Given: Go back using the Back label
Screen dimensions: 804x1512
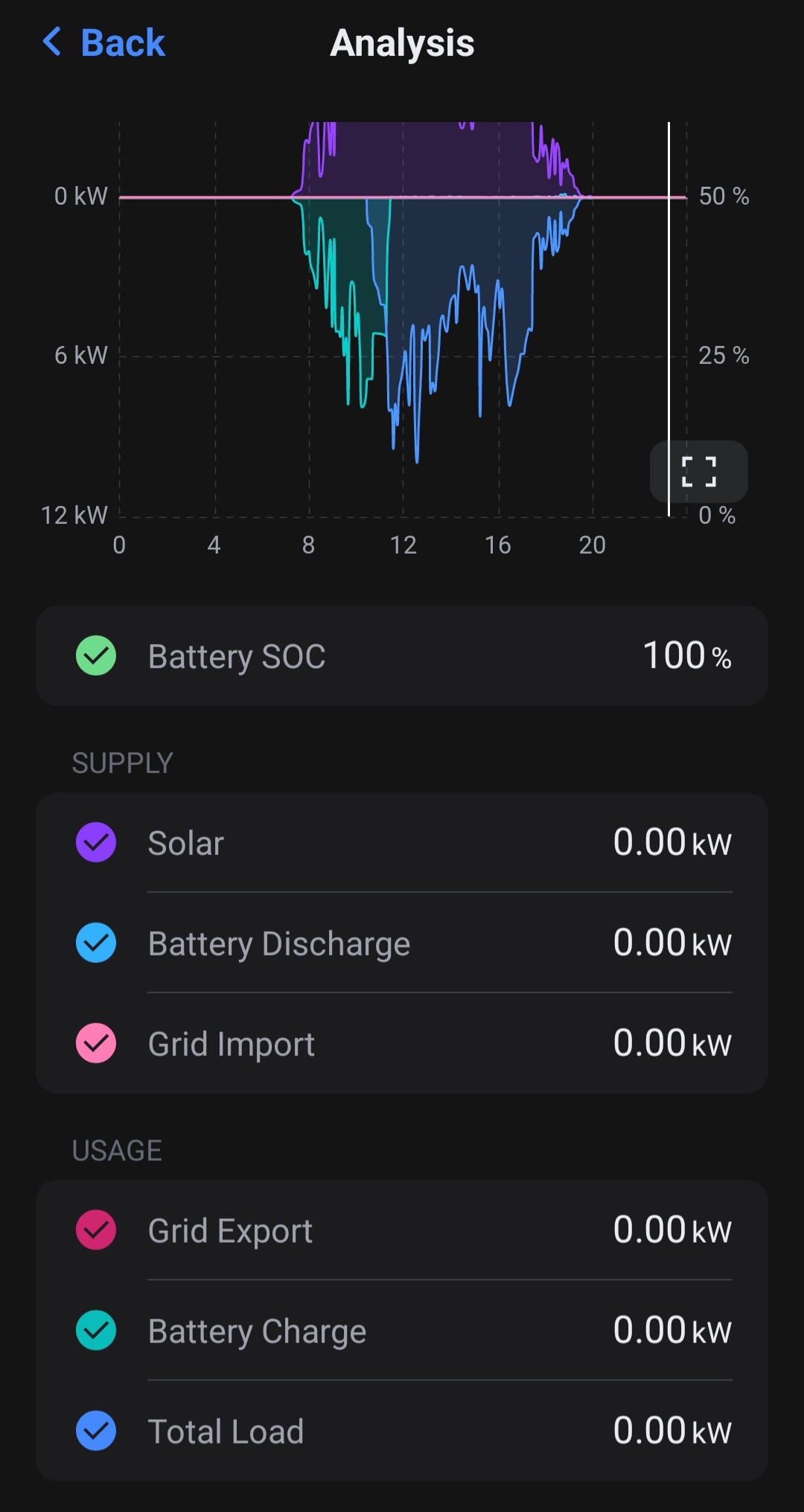Looking at the screenshot, I should [x=123, y=42].
